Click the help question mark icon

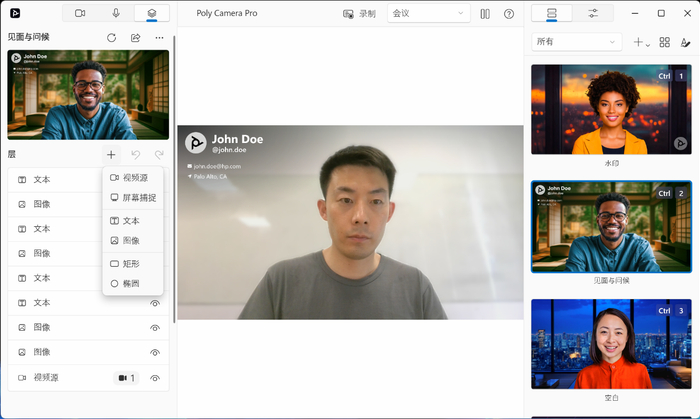pos(509,14)
